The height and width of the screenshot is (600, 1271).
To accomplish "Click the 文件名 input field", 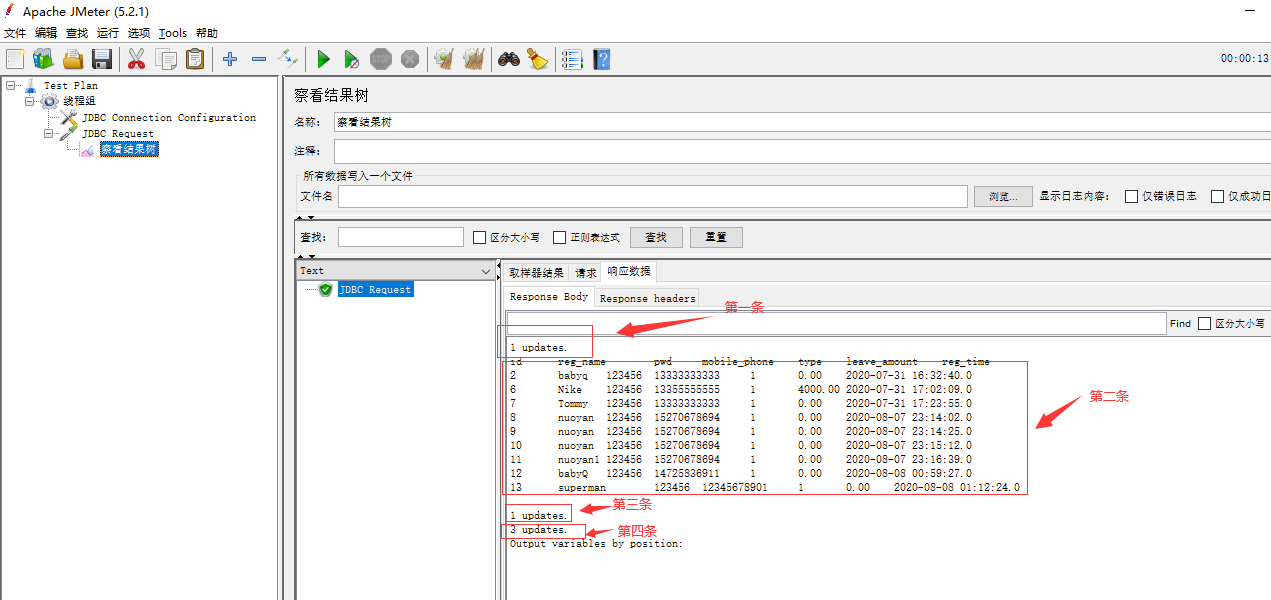I will pos(652,196).
